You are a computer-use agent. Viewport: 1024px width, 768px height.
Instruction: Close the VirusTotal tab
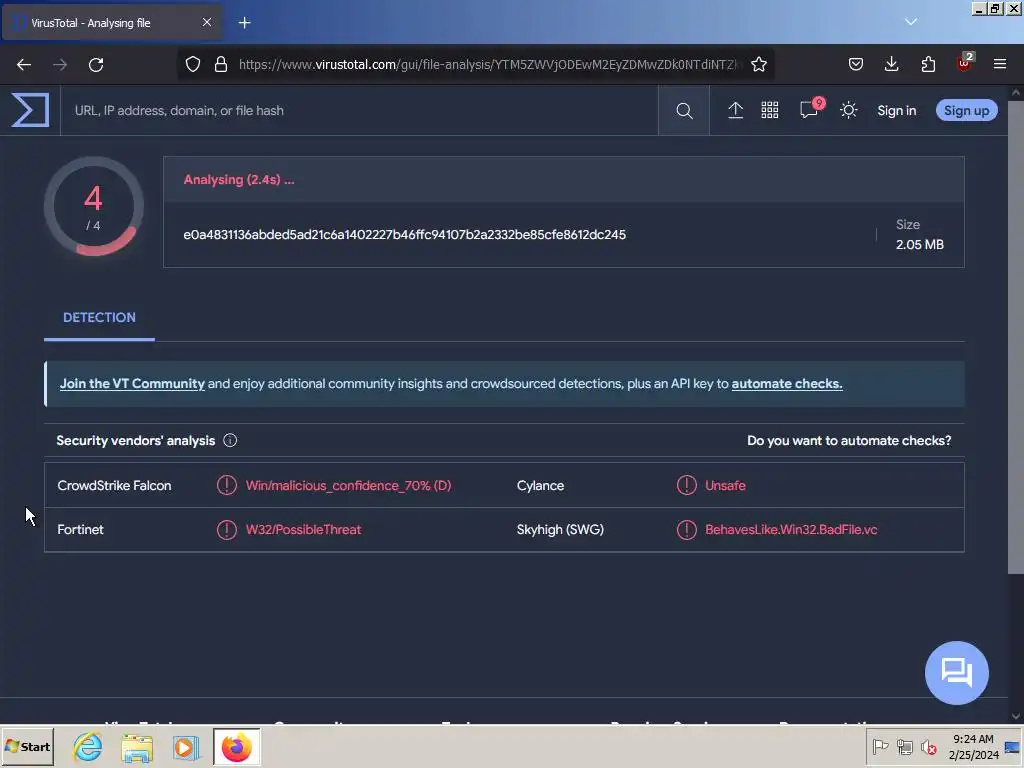click(206, 22)
